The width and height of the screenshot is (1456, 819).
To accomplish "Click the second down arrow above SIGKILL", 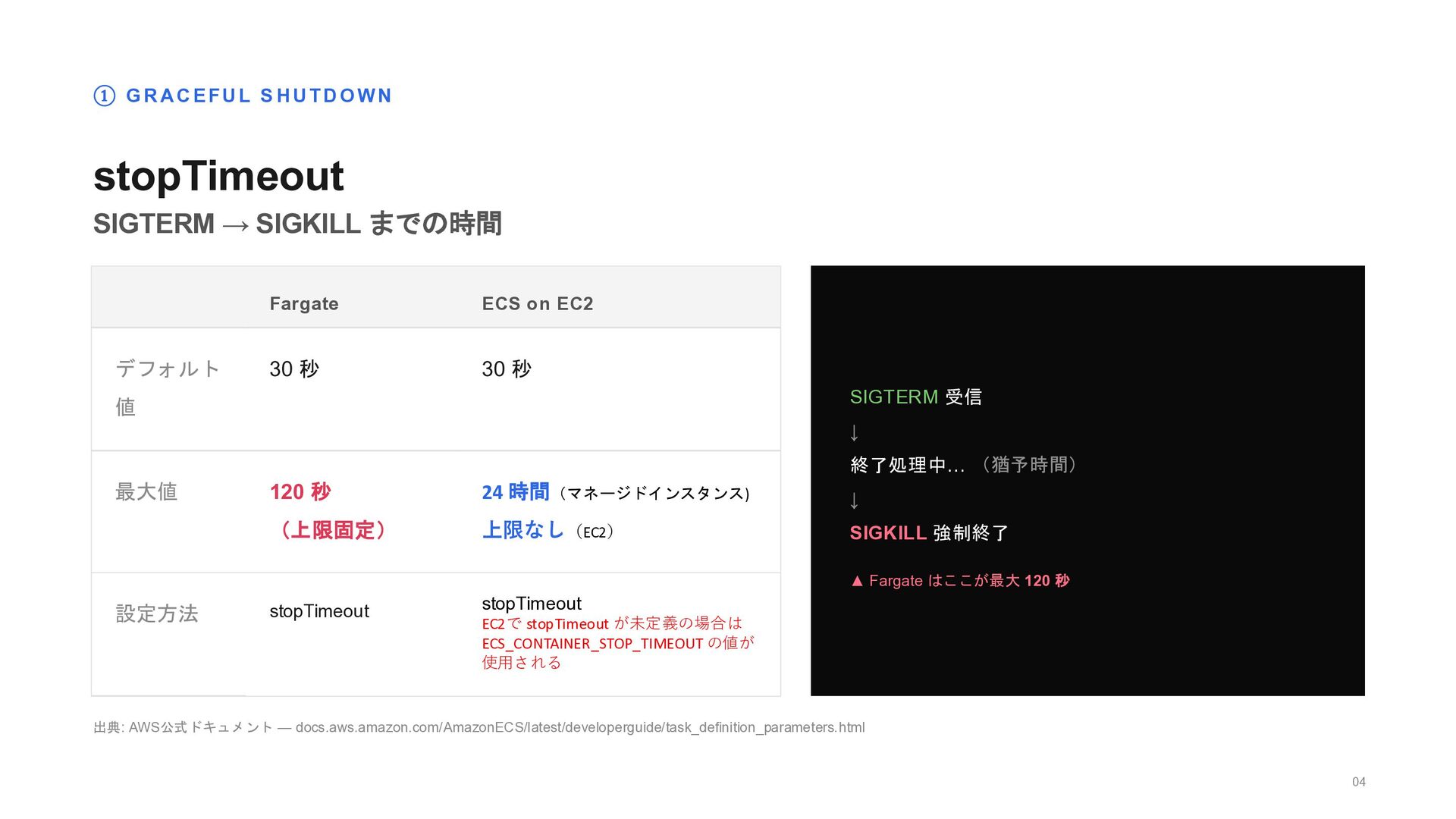I will pyautogui.click(x=855, y=501).
